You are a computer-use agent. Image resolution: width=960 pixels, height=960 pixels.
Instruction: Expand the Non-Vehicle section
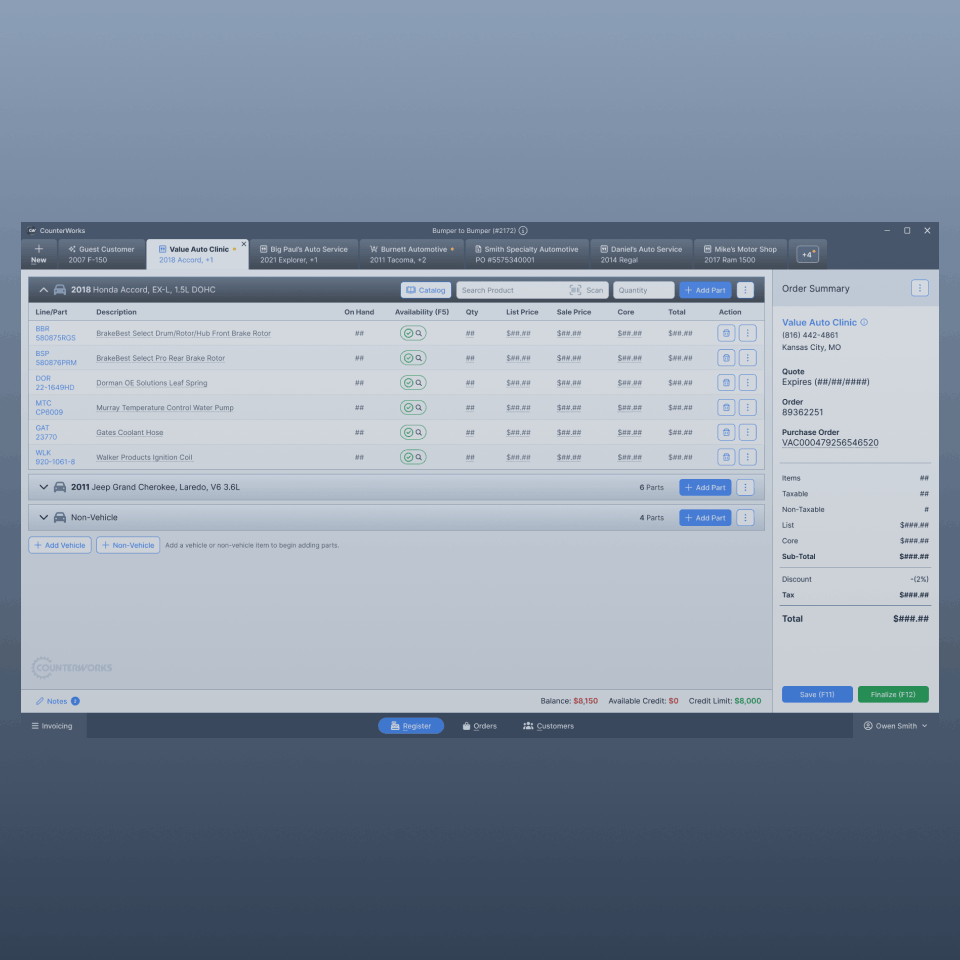(44, 518)
